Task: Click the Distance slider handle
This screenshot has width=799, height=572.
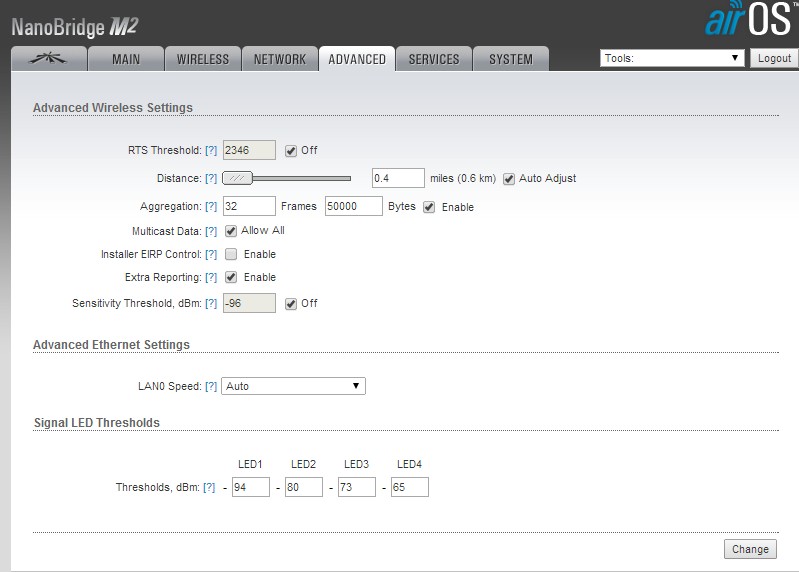Action: coord(237,178)
